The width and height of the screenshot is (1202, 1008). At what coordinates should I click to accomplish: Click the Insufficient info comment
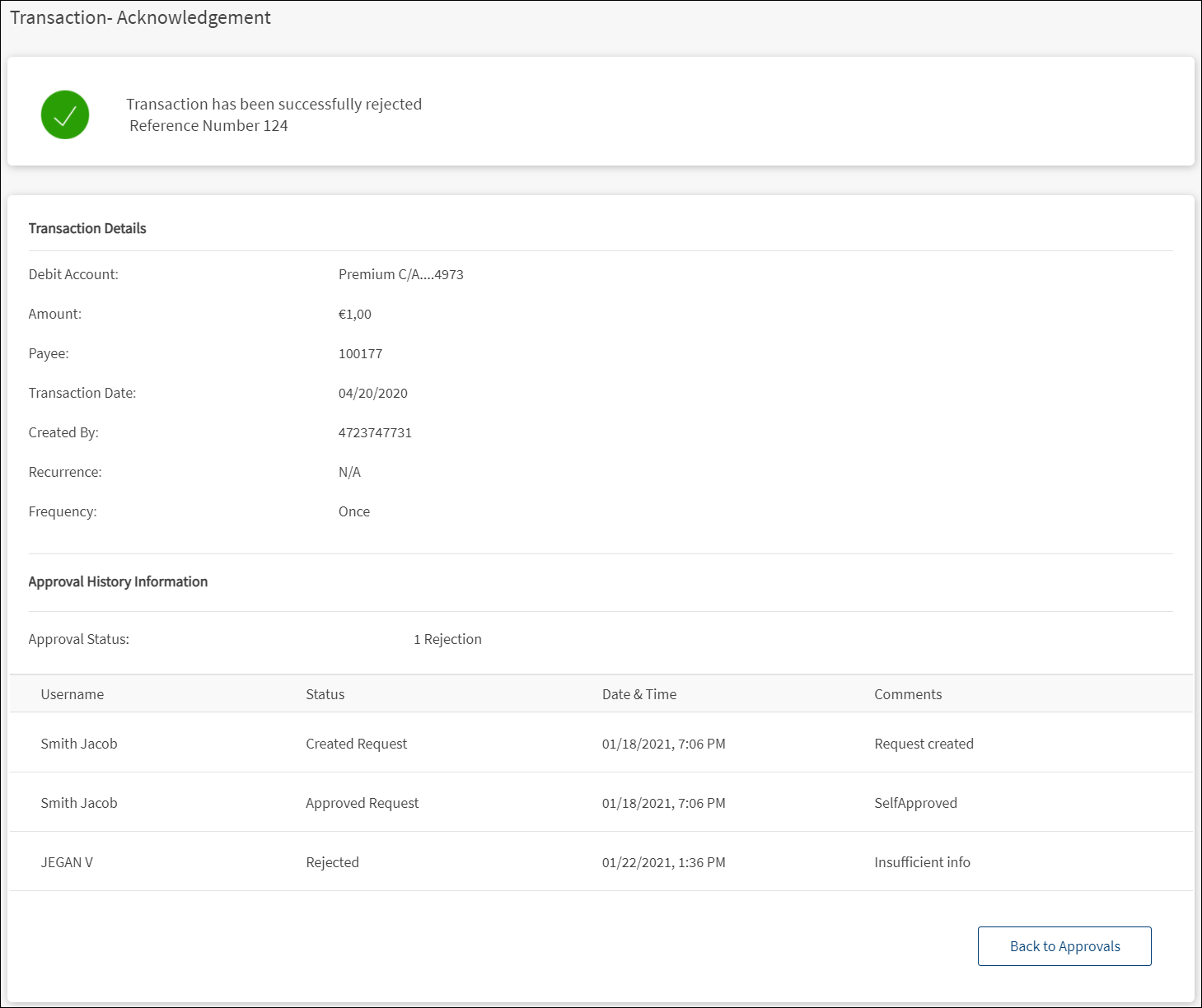pyautogui.click(x=922, y=862)
